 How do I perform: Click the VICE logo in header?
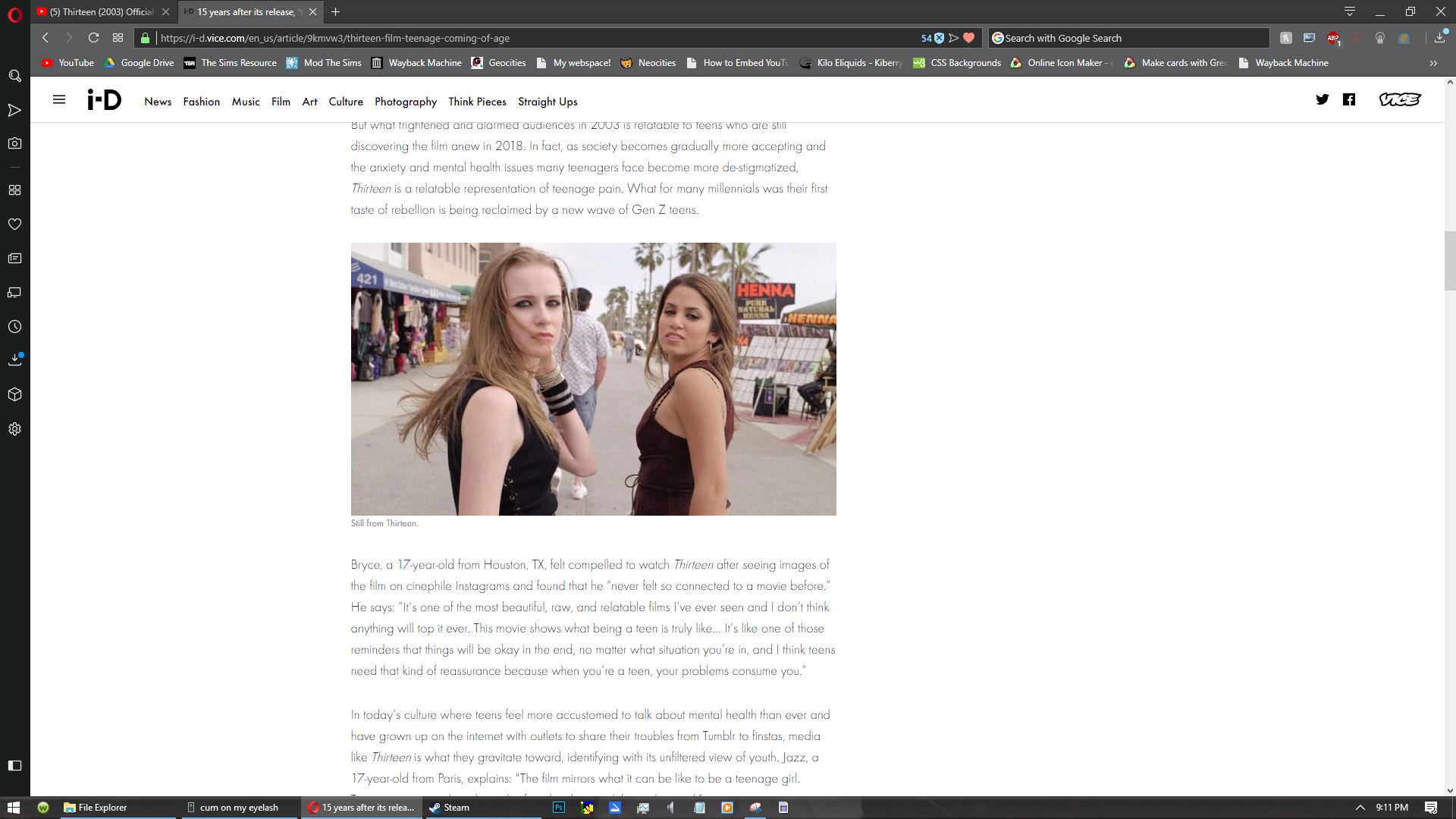[x=1399, y=99]
